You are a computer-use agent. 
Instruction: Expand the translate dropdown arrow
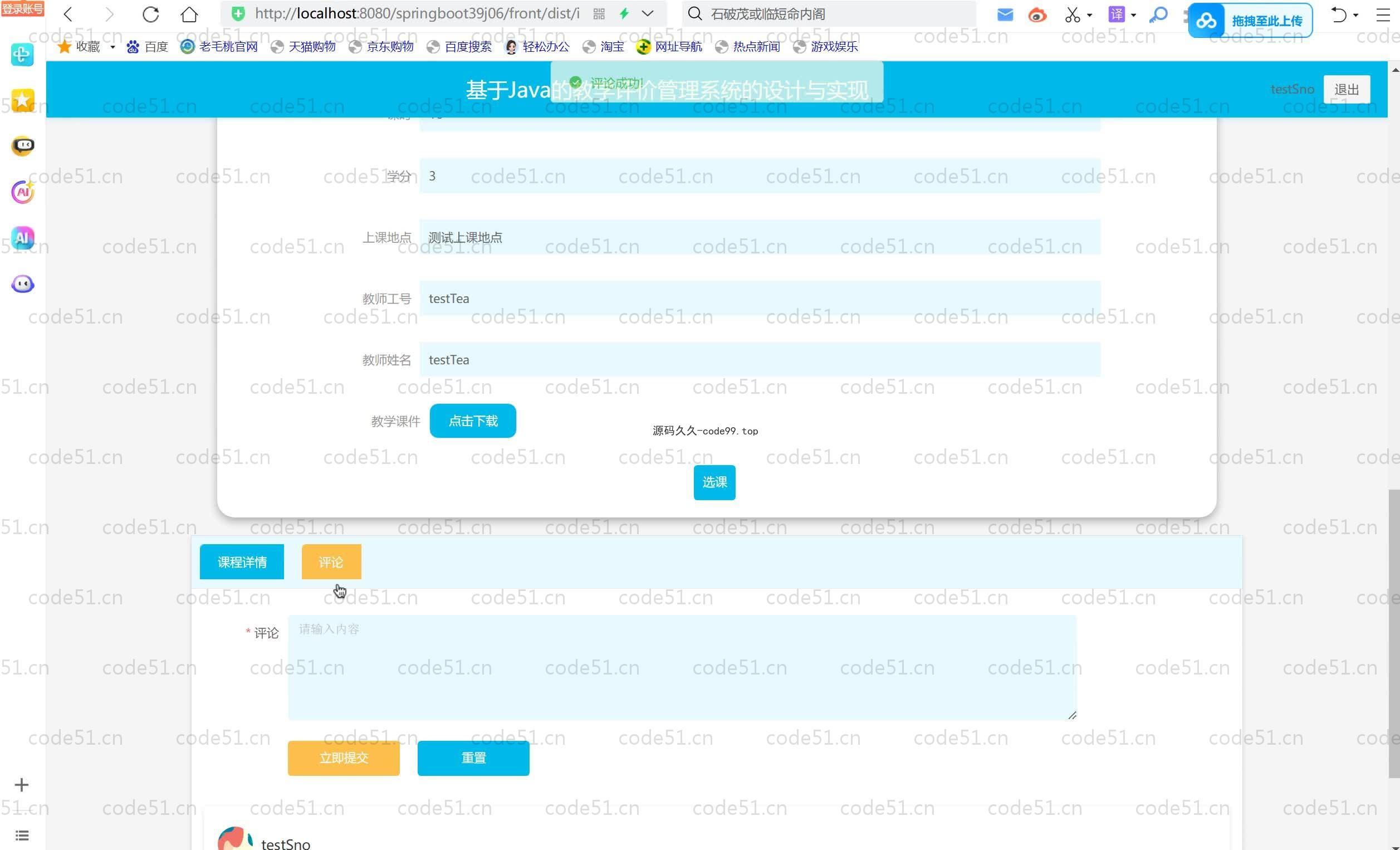1133,16
